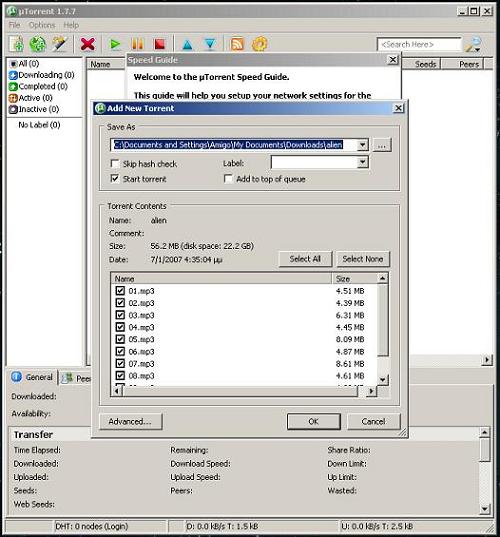Click OK to add torrent
Viewport: 500px width, 537px height.
[x=313, y=421]
